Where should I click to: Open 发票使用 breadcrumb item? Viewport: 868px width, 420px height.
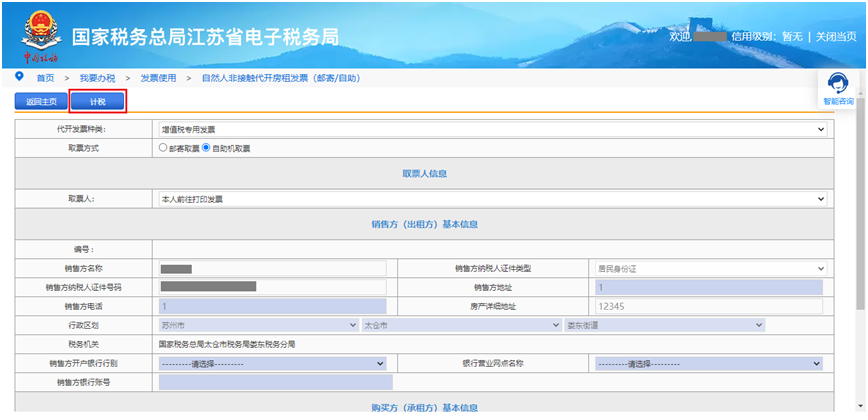click(x=158, y=79)
